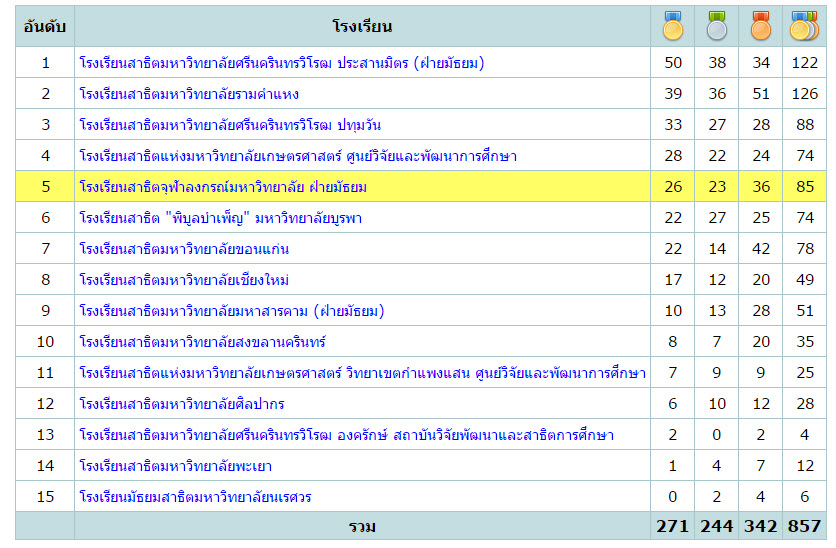Click bronze count 36 in highlighted row
Screen dimensions: 836x548
click(x=761, y=187)
